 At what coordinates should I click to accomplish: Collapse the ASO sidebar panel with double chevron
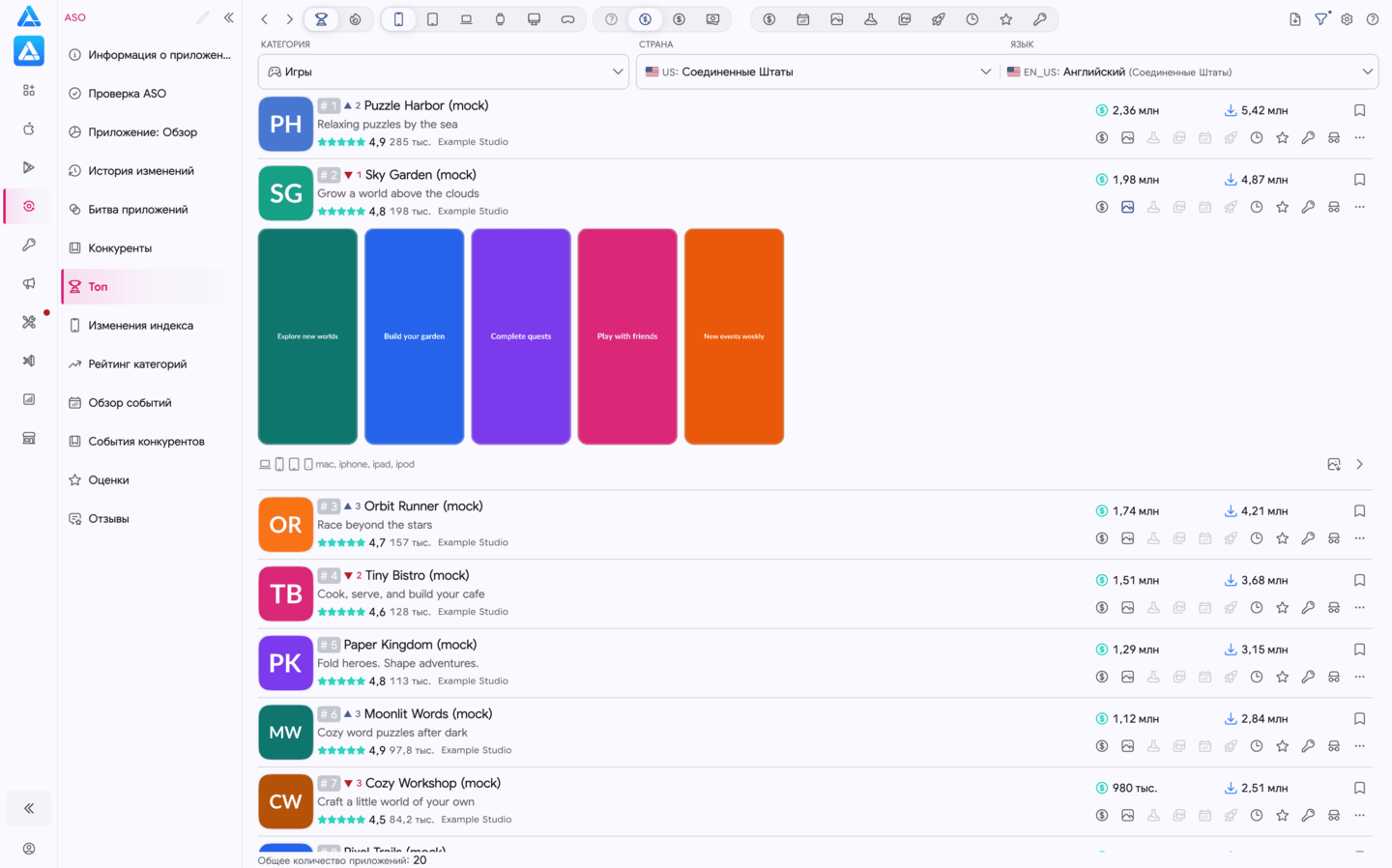229,17
